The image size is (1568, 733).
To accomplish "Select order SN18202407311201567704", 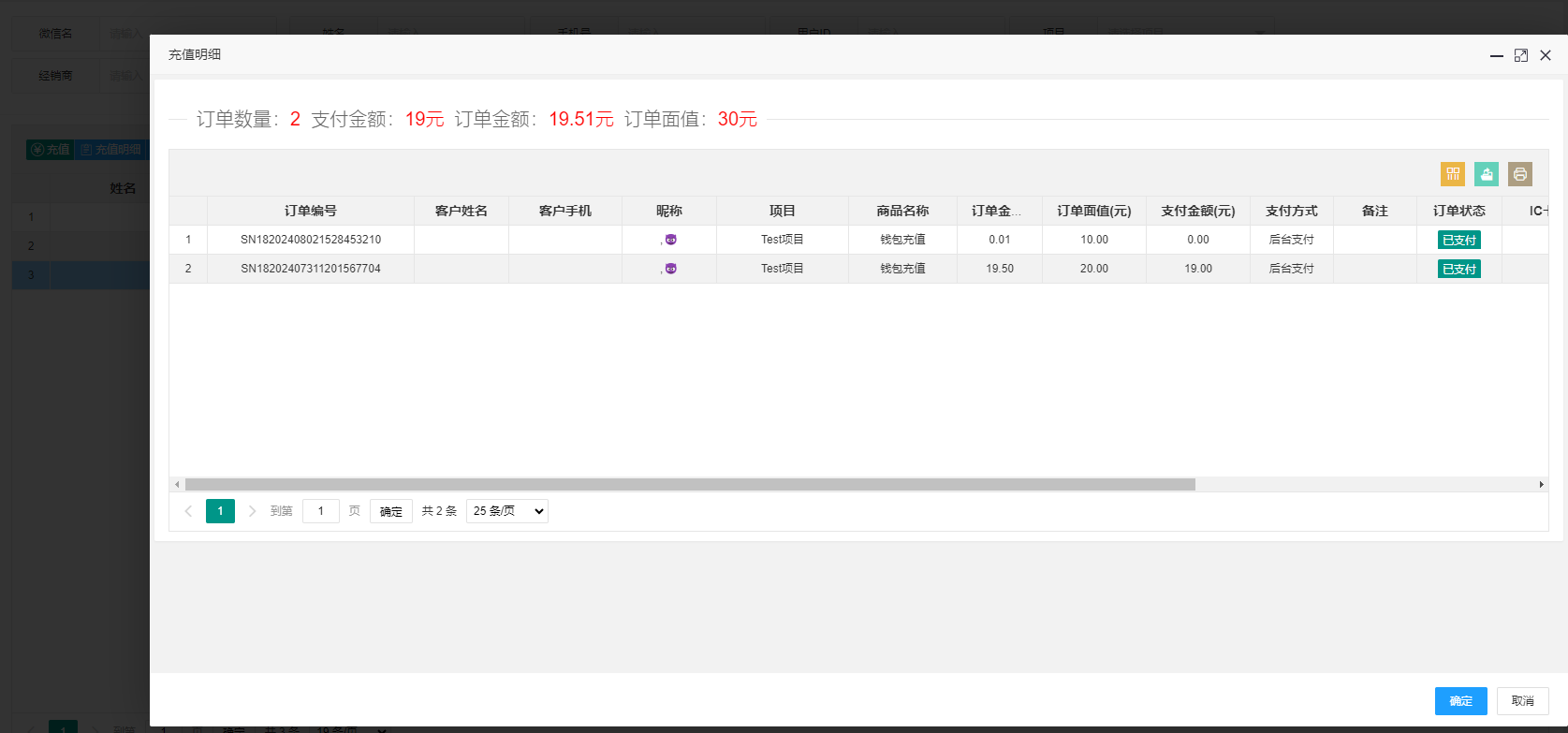I will click(311, 269).
